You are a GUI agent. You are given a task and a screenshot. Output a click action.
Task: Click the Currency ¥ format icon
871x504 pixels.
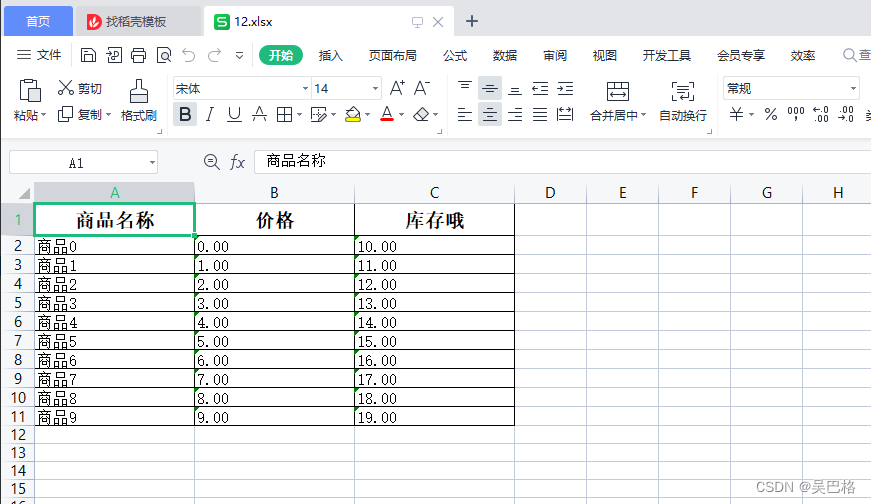tap(737, 114)
